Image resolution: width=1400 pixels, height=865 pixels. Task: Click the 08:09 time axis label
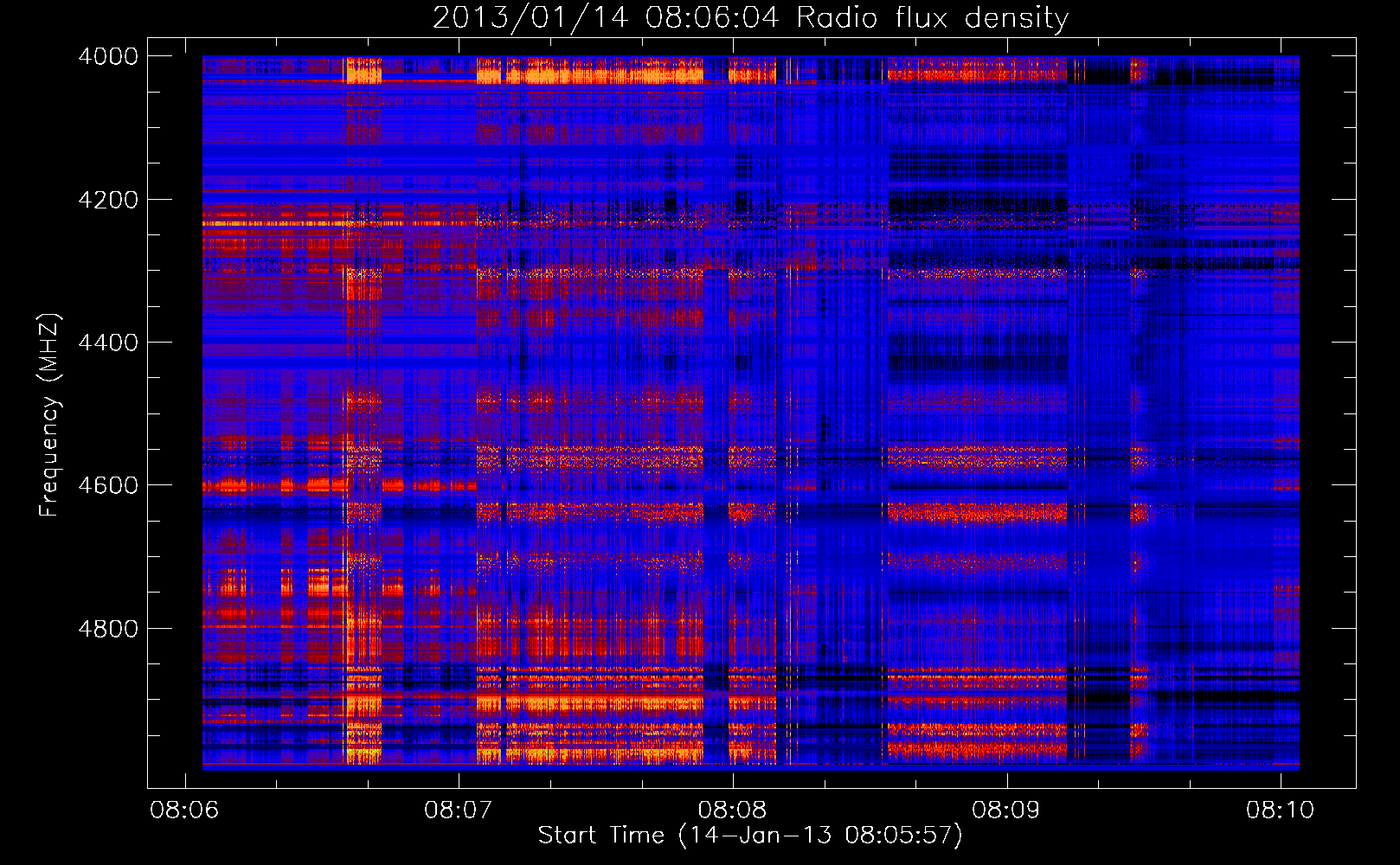point(1006,811)
